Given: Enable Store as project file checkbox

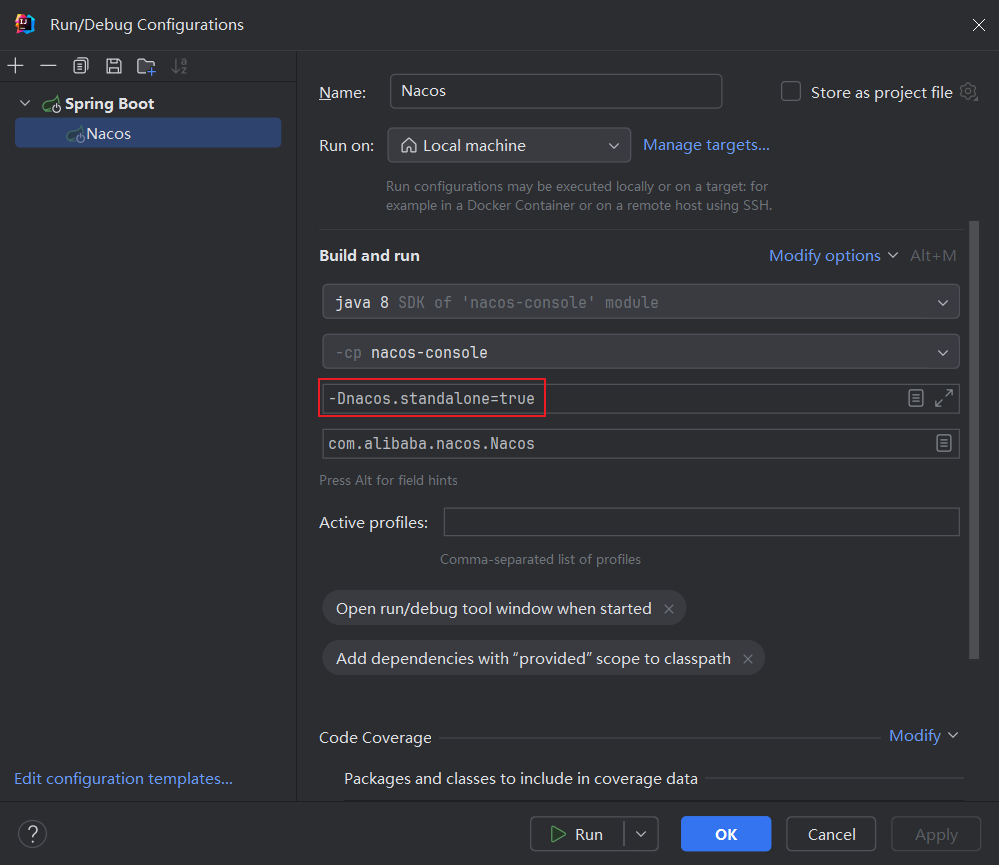Looking at the screenshot, I should (x=791, y=92).
